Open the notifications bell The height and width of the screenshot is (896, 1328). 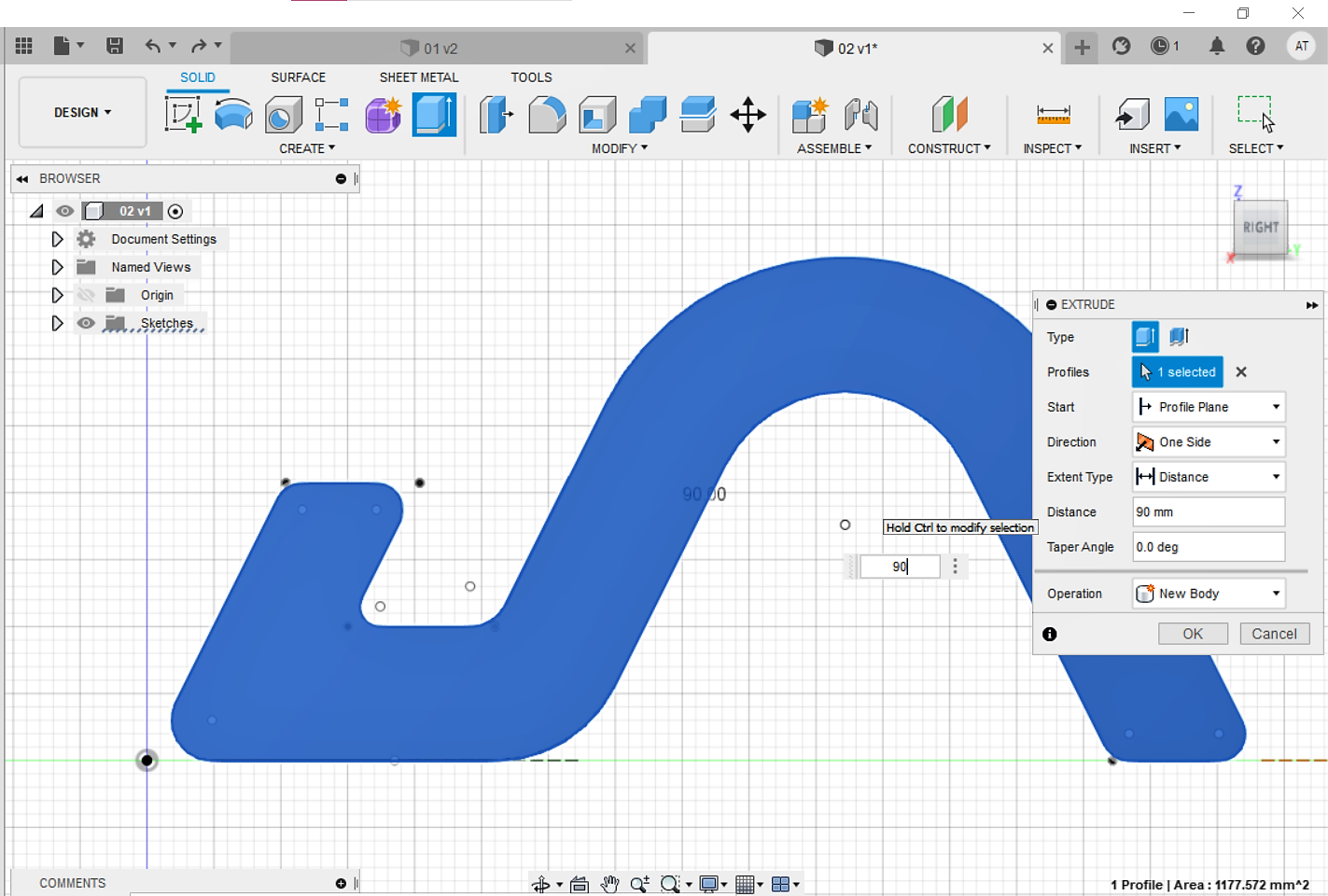1217,46
